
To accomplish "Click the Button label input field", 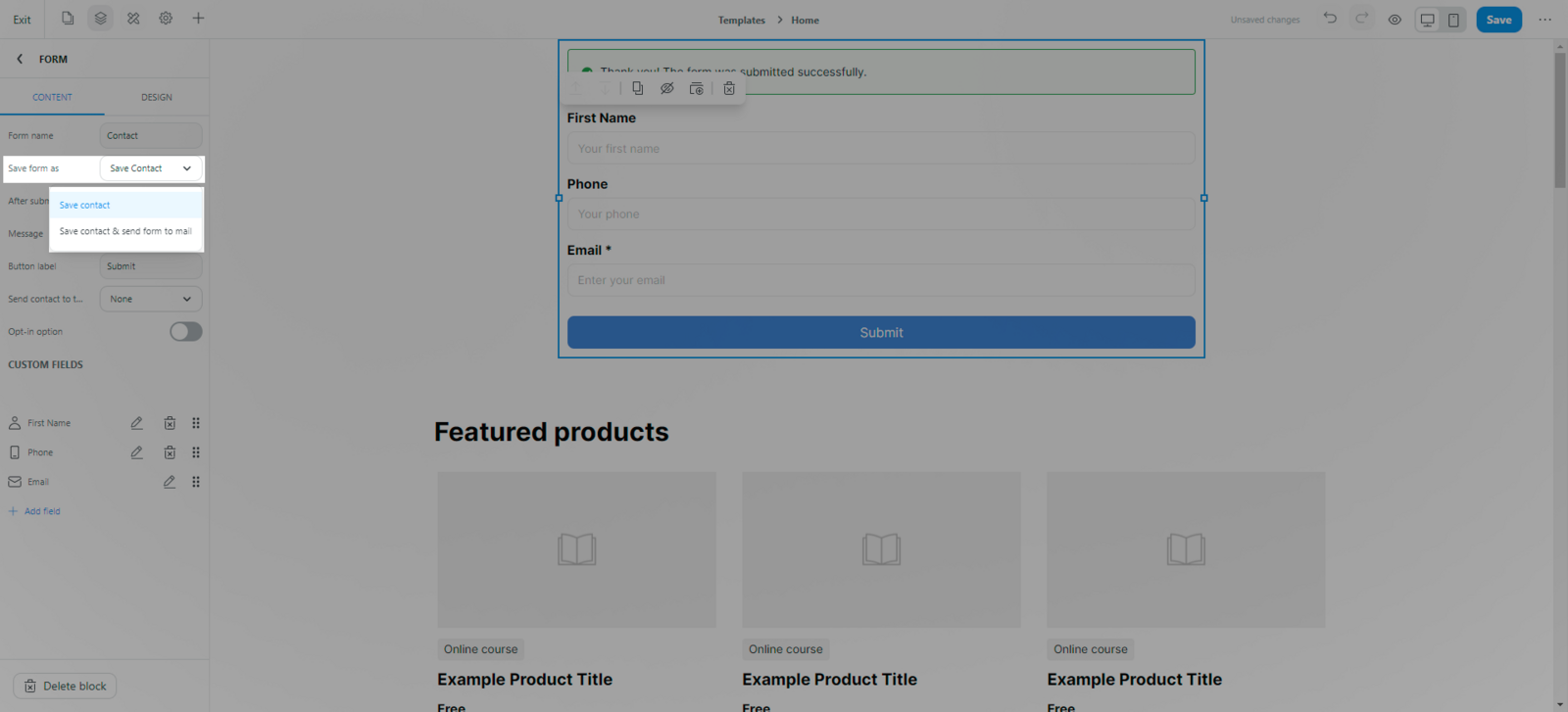I will point(151,266).
